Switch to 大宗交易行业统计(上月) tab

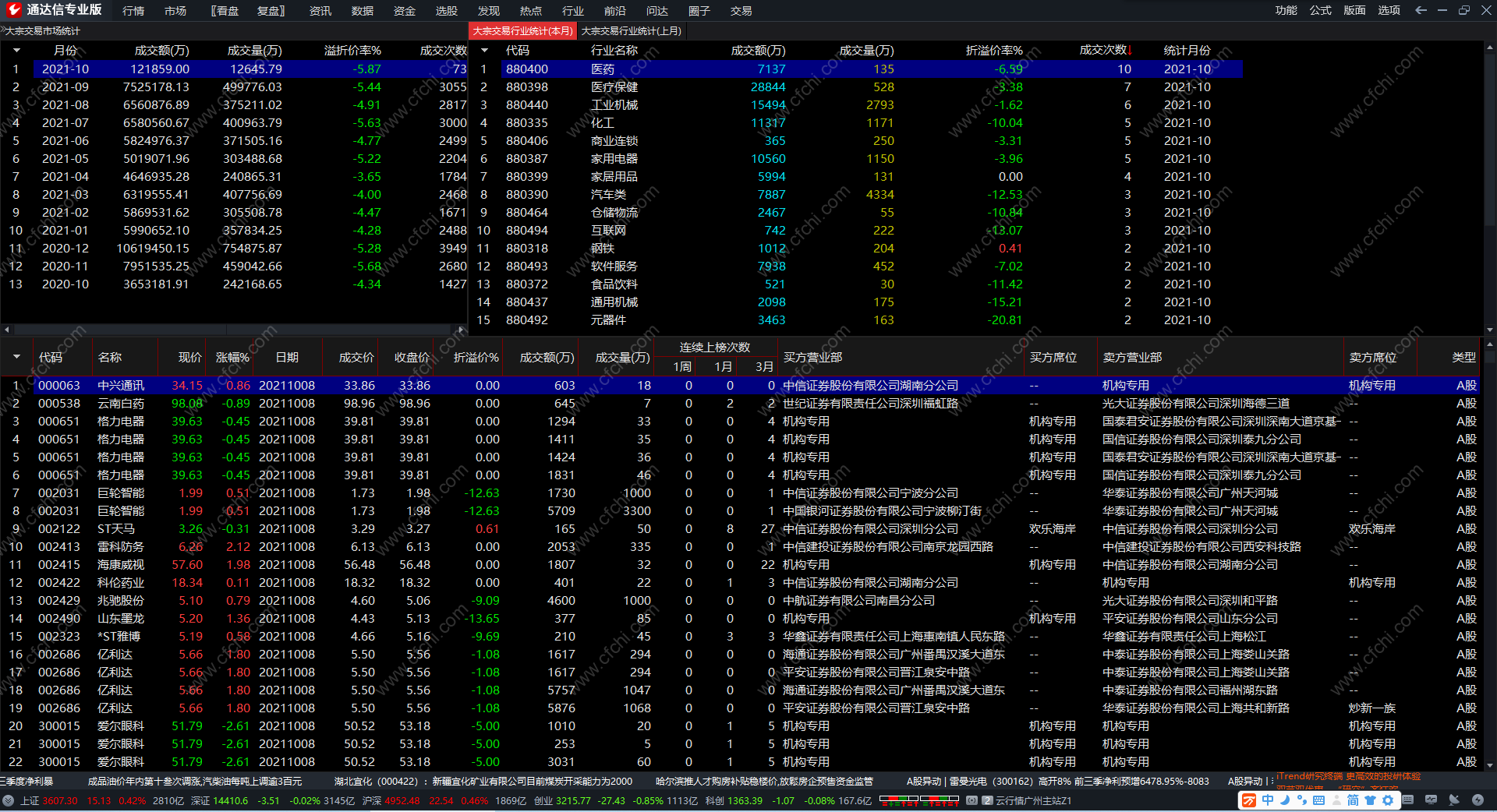point(631,31)
